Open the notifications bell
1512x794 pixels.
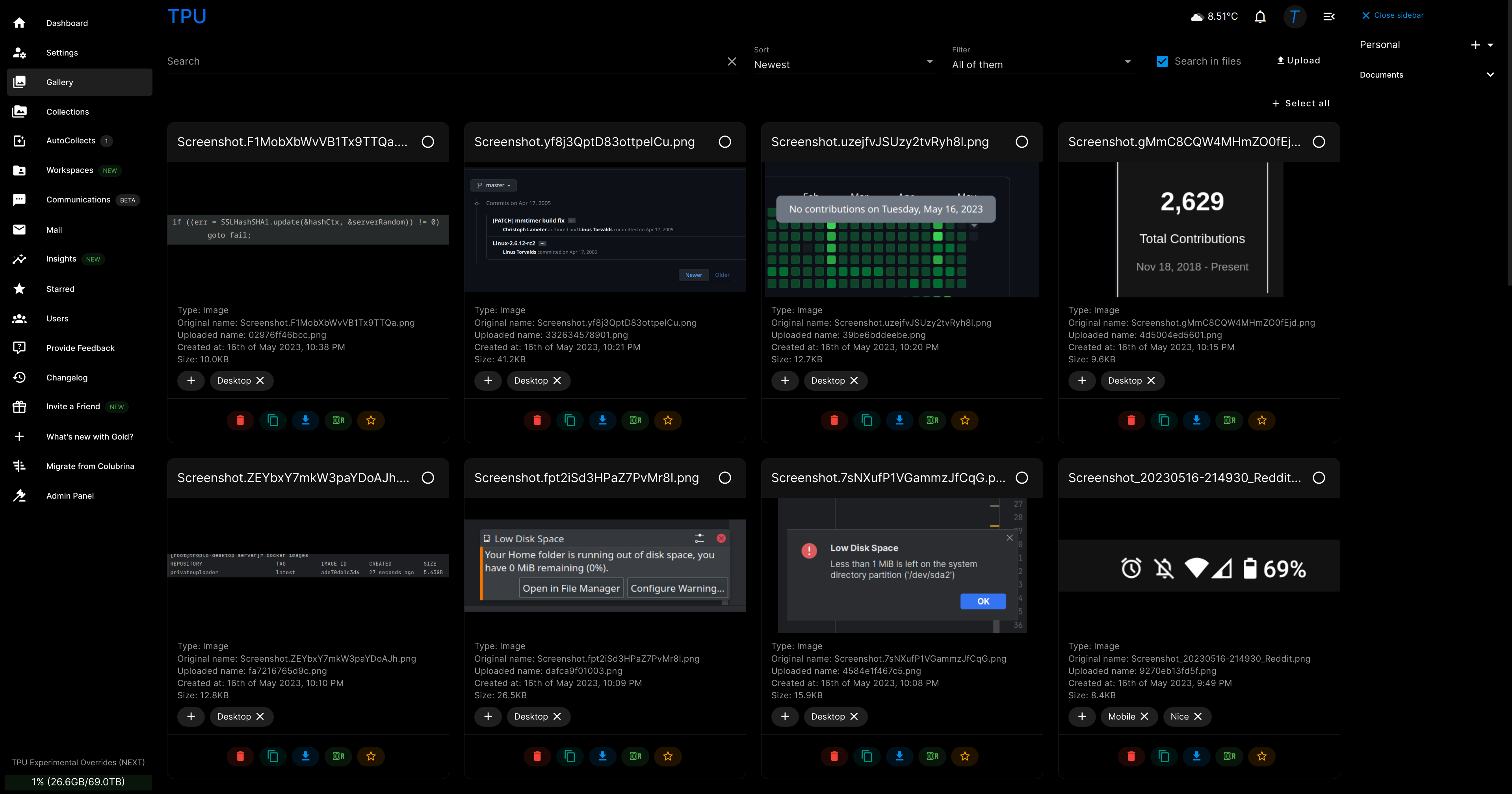(1260, 17)
